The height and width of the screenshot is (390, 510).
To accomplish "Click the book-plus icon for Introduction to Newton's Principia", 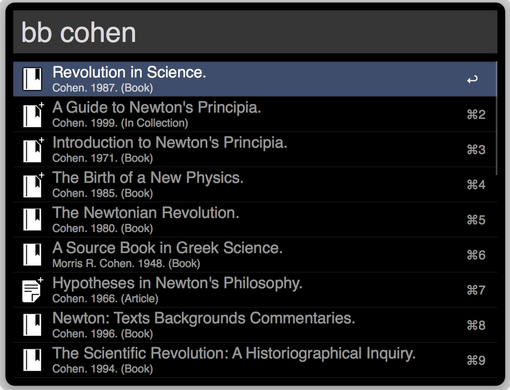I will click(x=33, y=149).
